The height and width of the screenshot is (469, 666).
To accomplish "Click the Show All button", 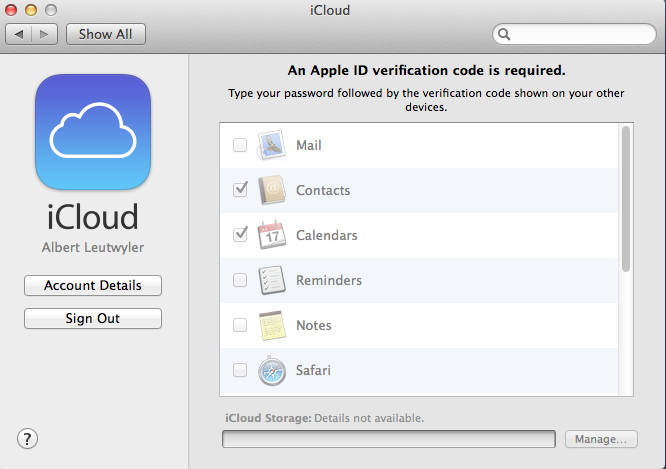I will 106,34.
